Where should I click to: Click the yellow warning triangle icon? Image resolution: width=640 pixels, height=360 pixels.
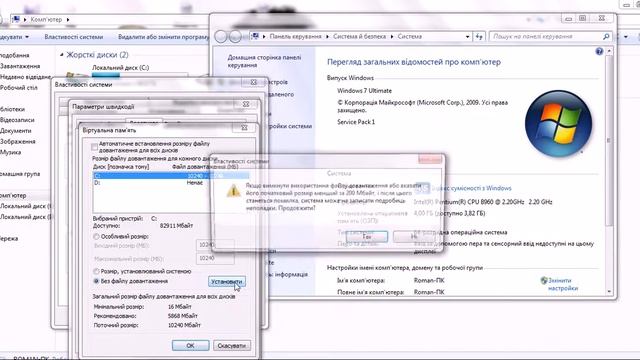tap(233, 191)
